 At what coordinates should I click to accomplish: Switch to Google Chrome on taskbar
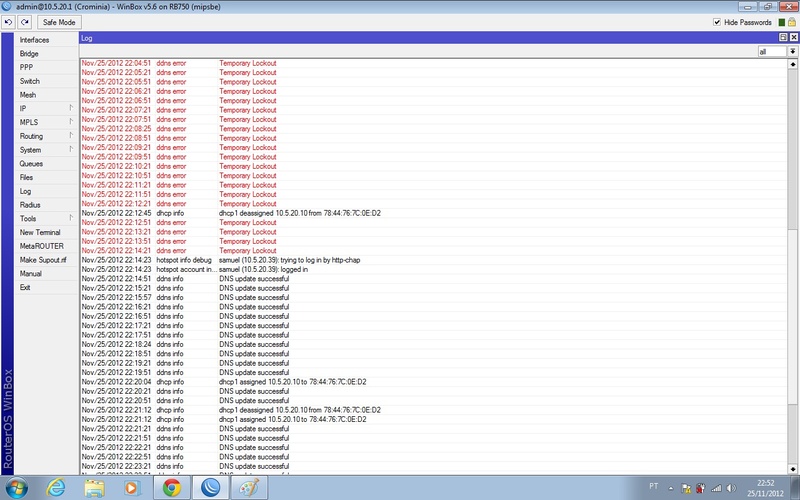172,488
